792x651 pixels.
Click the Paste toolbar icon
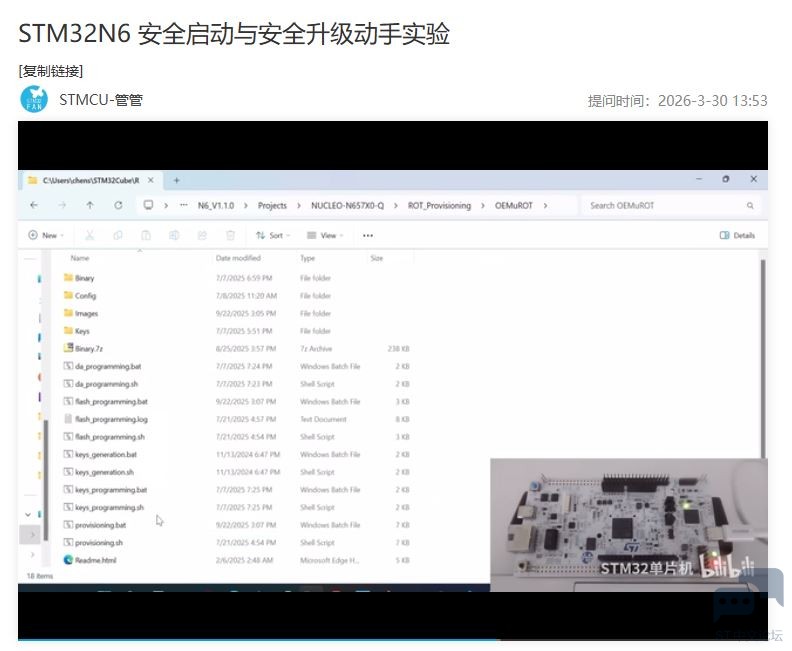146,235
